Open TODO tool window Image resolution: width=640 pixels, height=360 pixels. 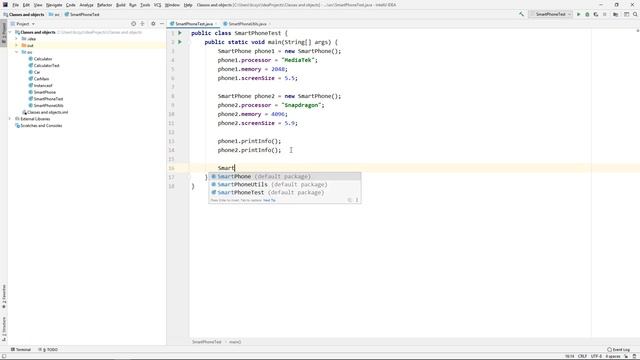point(48,349)
